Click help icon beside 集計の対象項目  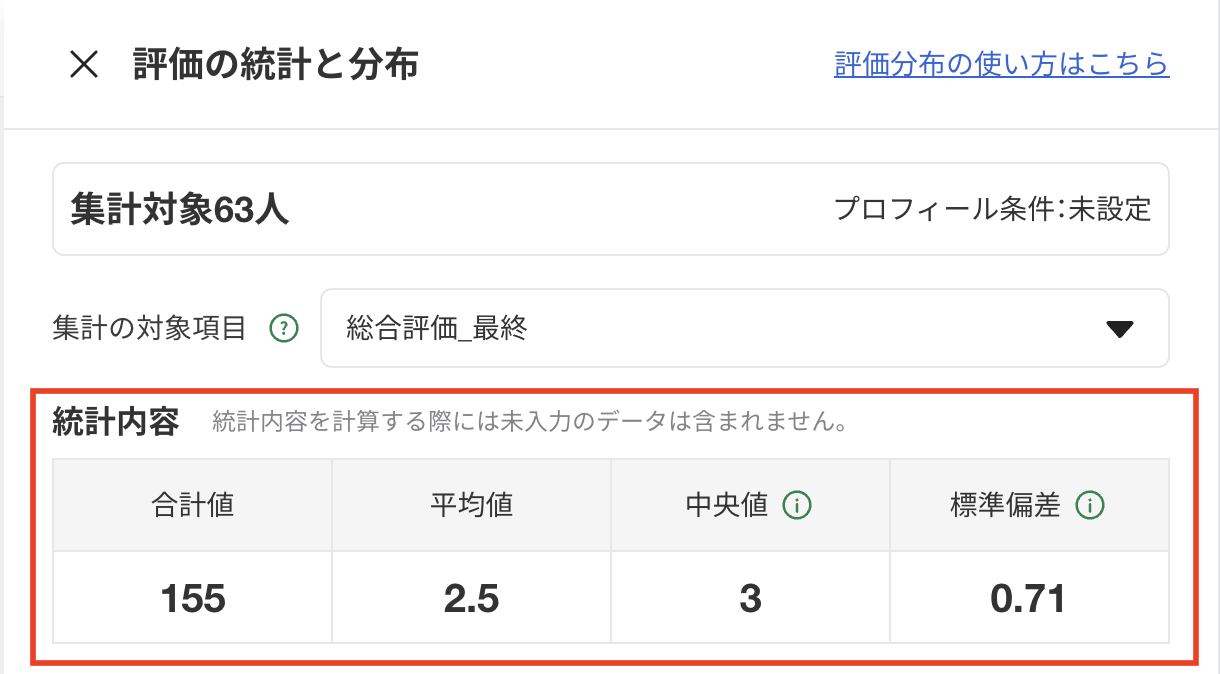[285, 328]
